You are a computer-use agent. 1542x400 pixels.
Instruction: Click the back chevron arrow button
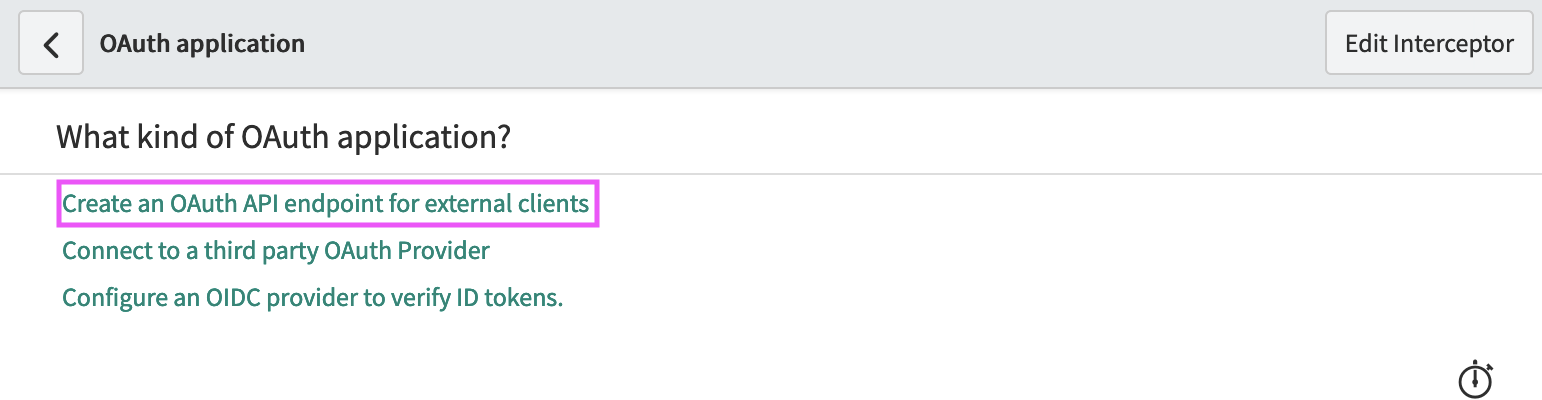[51, 45]
